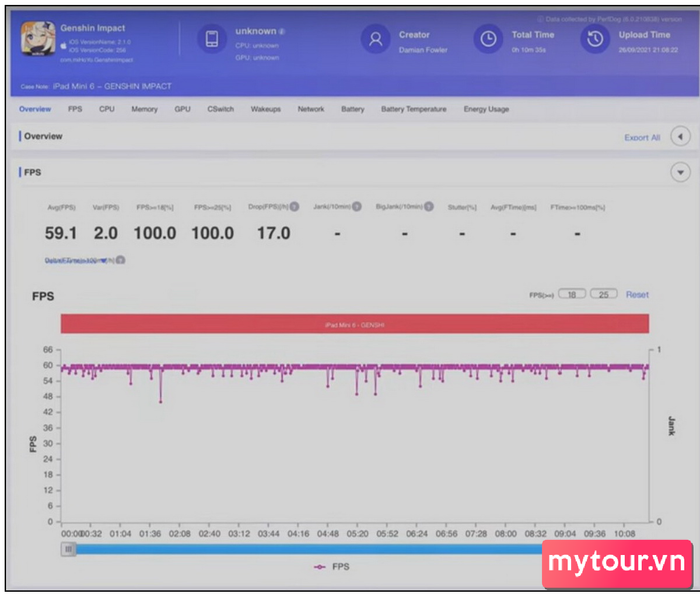Viewport: 700px width, 599px height.
Task: Click the Export All link
Action: [642, 138]
